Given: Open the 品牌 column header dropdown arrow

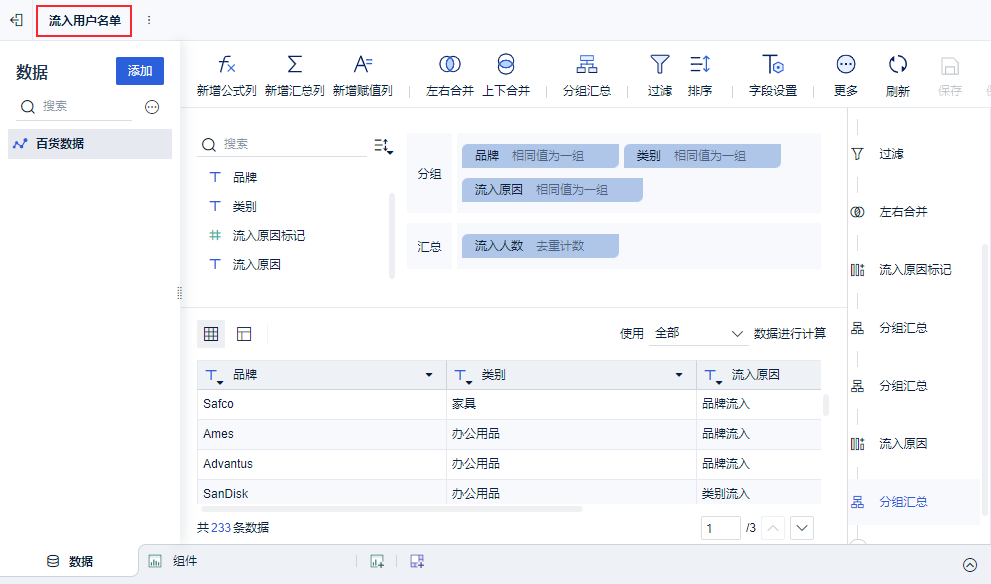Looking at the screenshot, I should click(429, 375).
